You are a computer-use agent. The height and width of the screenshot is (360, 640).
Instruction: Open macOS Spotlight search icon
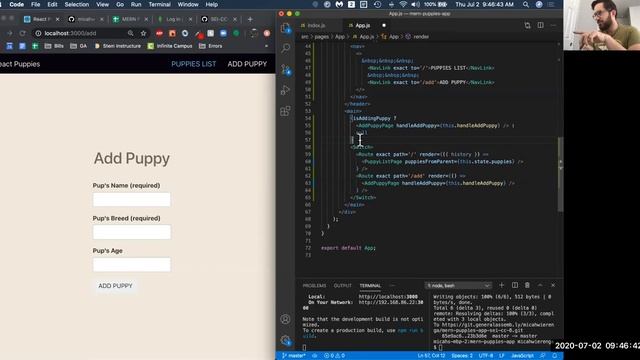(526, 4)
